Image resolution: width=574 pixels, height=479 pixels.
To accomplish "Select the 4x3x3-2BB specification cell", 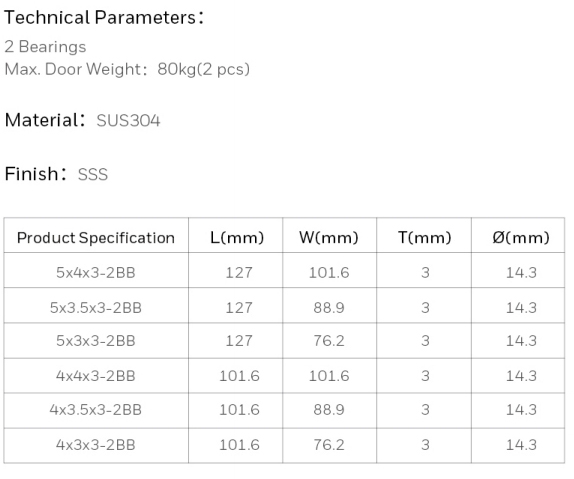I will (x=96, y=445).
